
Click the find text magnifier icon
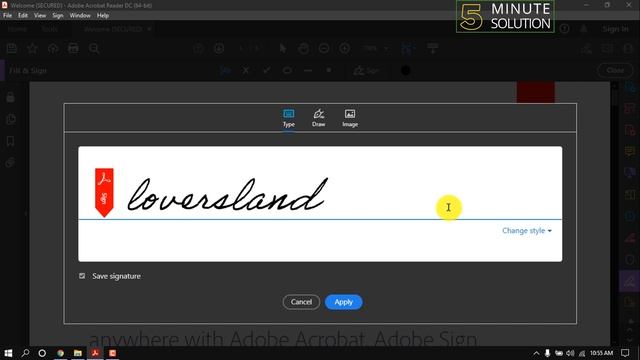click(x=94, y=49)
